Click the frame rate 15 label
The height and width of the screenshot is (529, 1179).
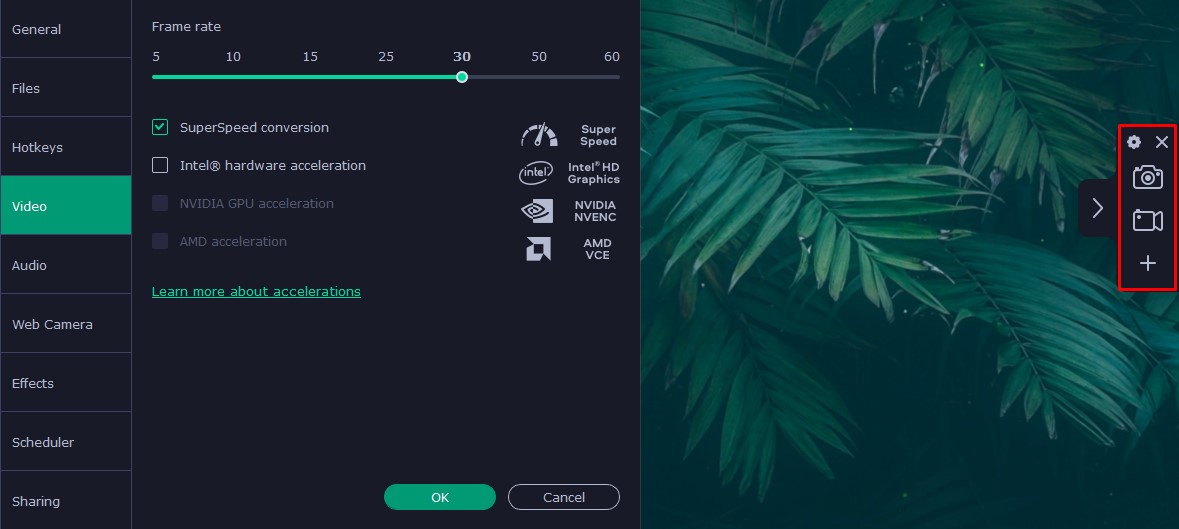[310, 56]
